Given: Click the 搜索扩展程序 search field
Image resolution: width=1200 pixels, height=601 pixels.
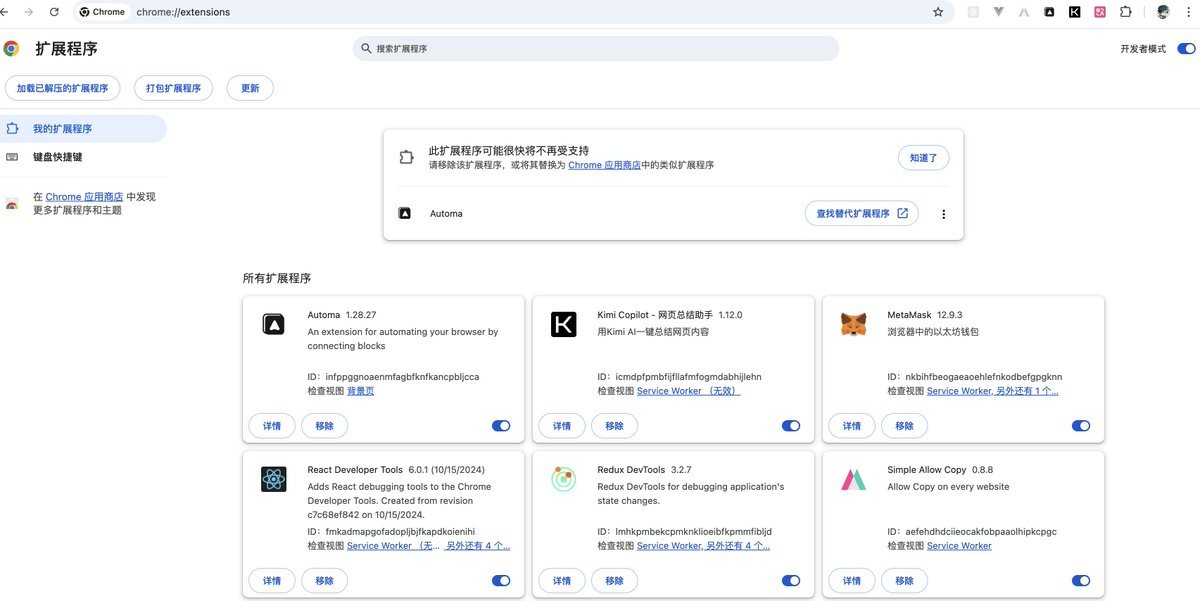Looking at the screenshot, I should (596, 48).
